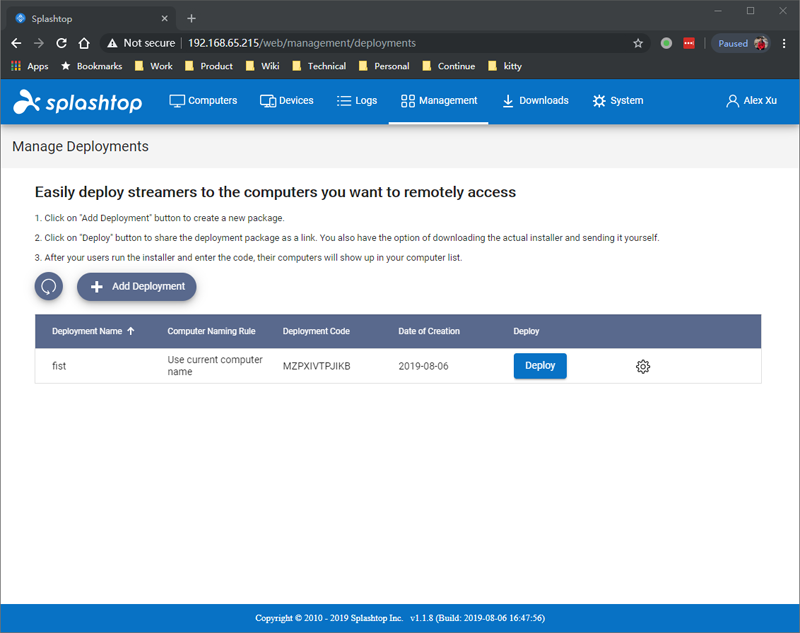
Task: Open the Logs tab
Action: click(357, 100)
